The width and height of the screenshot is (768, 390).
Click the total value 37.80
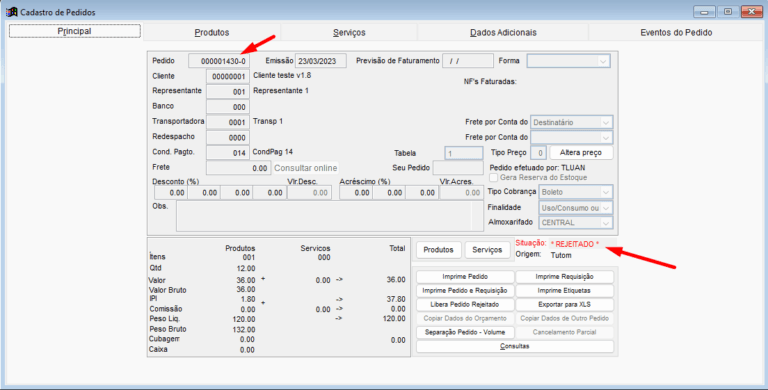(396, 299)
